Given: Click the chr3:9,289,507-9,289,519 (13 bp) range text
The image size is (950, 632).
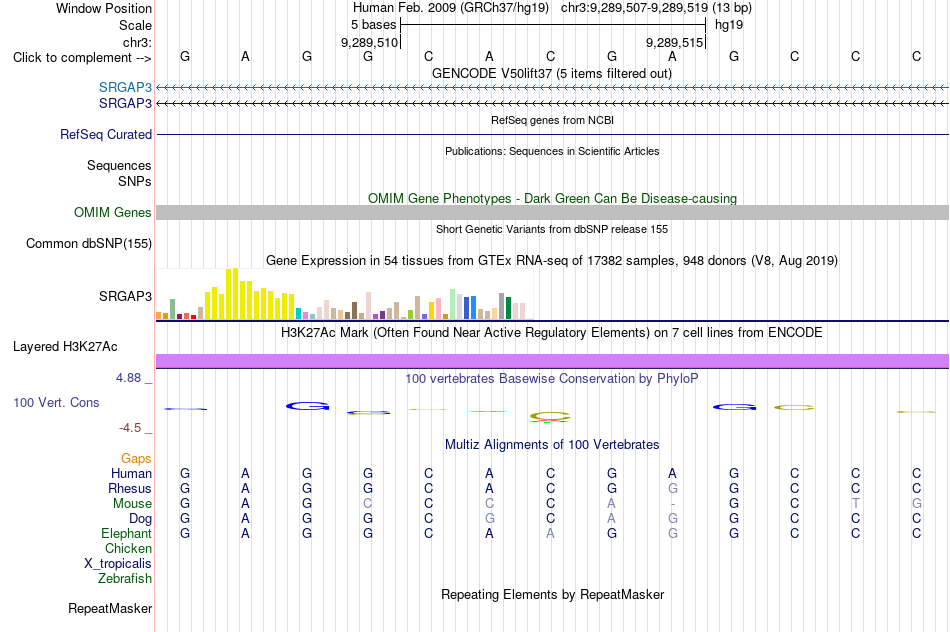Looking at the screenshot, I should (656, 8).
